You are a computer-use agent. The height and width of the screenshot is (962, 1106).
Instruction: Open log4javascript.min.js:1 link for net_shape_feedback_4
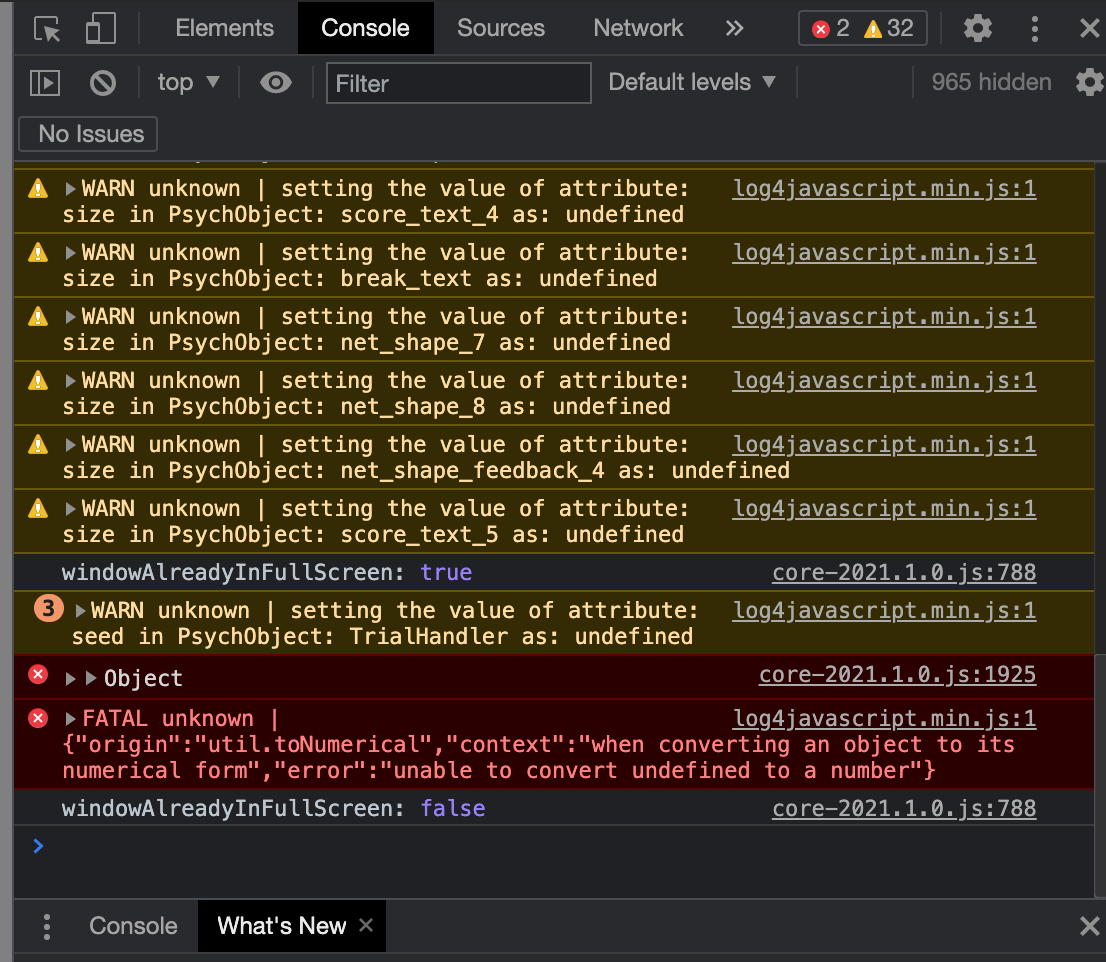pos(885,445)
